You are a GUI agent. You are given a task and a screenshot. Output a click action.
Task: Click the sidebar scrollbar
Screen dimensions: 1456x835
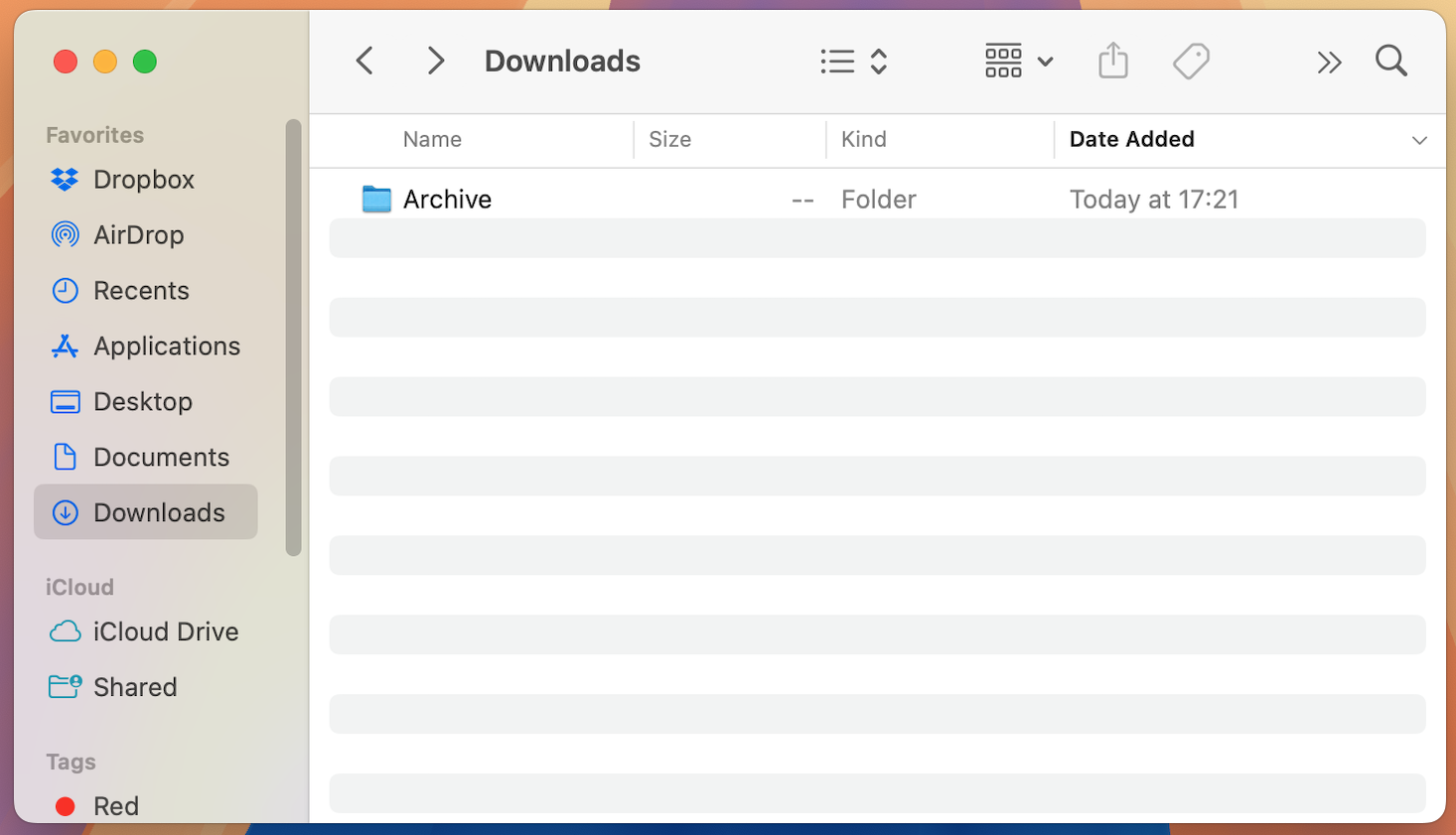[293, 338]
